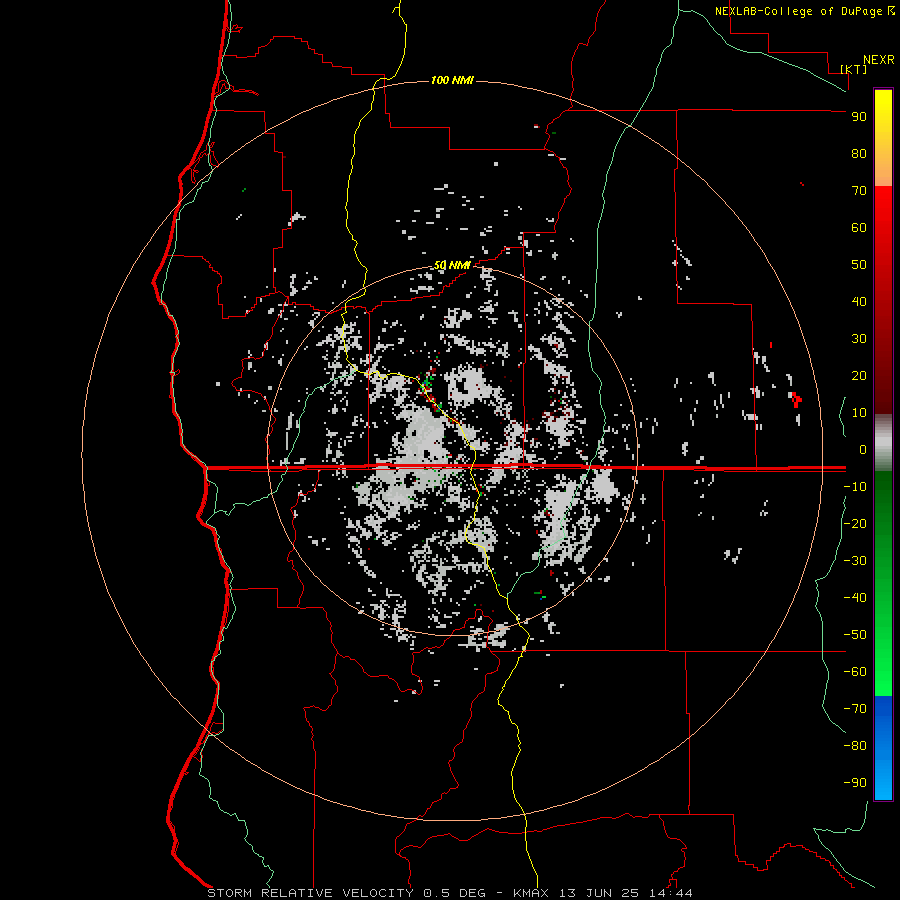Click the 50 value on velocity scale
The image size is (900, 900).
pos(859,265)
